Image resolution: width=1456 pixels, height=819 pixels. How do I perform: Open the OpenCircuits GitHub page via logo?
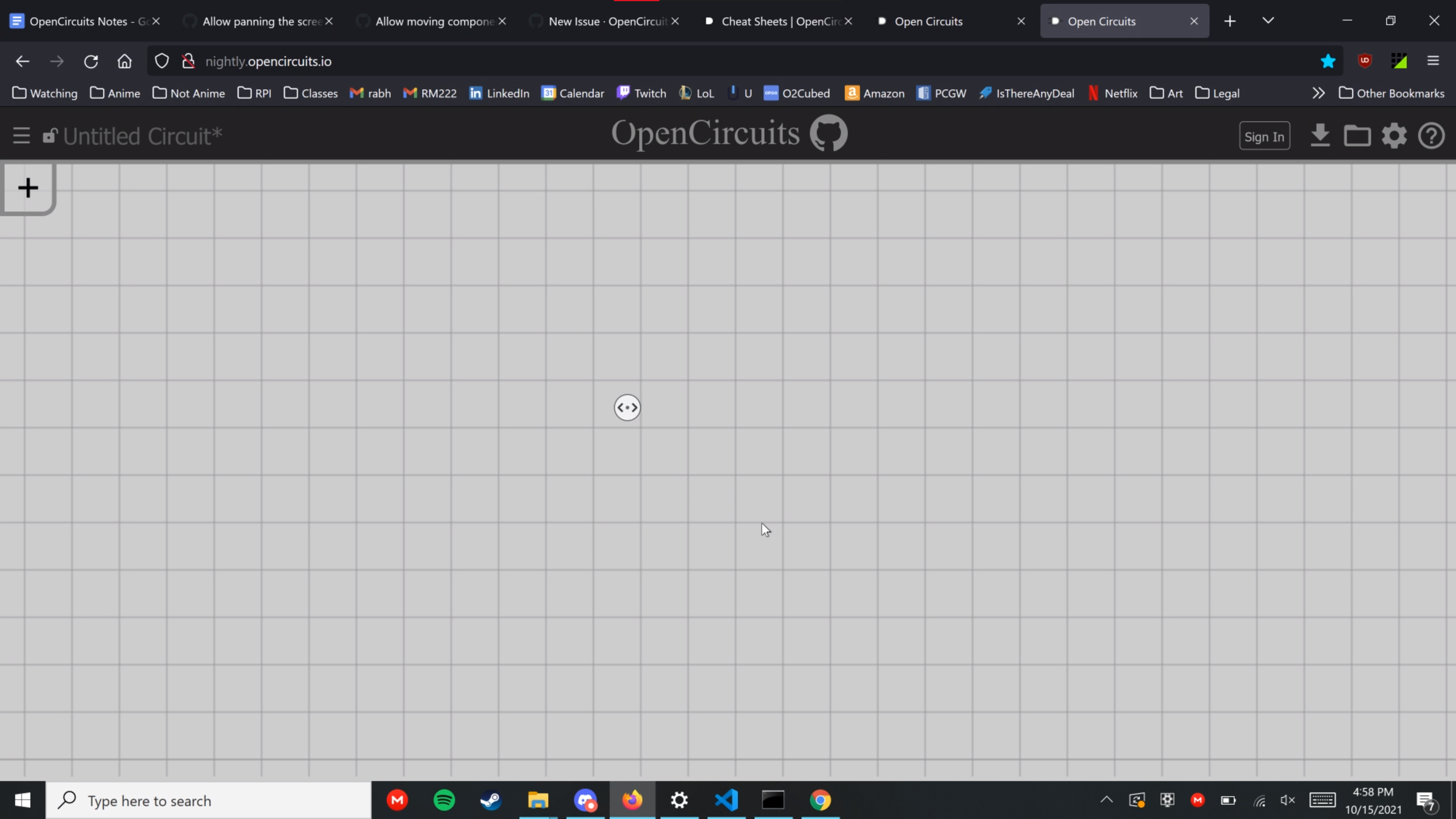point(828,133)
